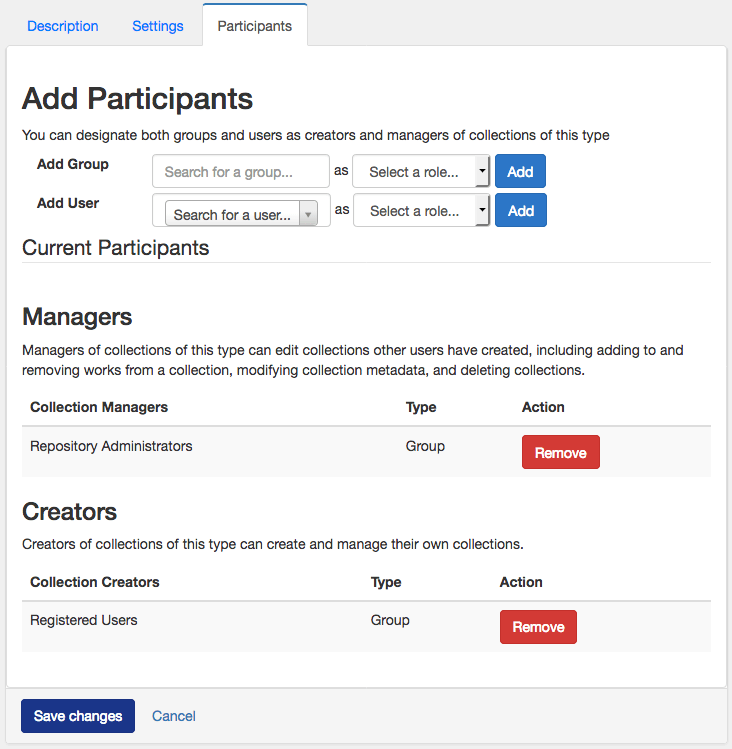Click the Collection Creators column header
Viewport: 732px width, 749px height.
[x=95, y=582]
